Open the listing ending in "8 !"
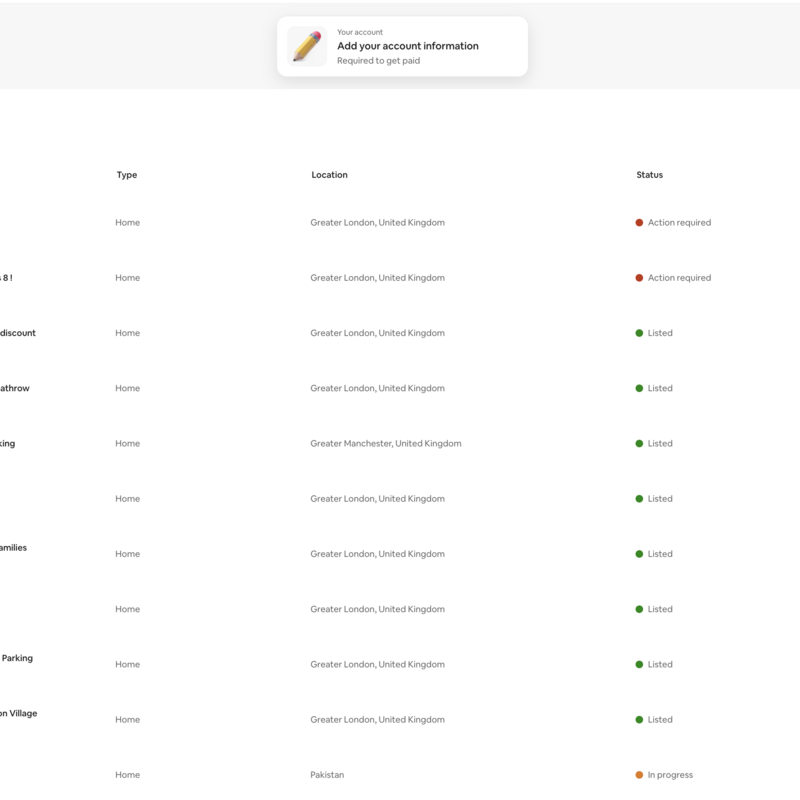 point(6,278)
